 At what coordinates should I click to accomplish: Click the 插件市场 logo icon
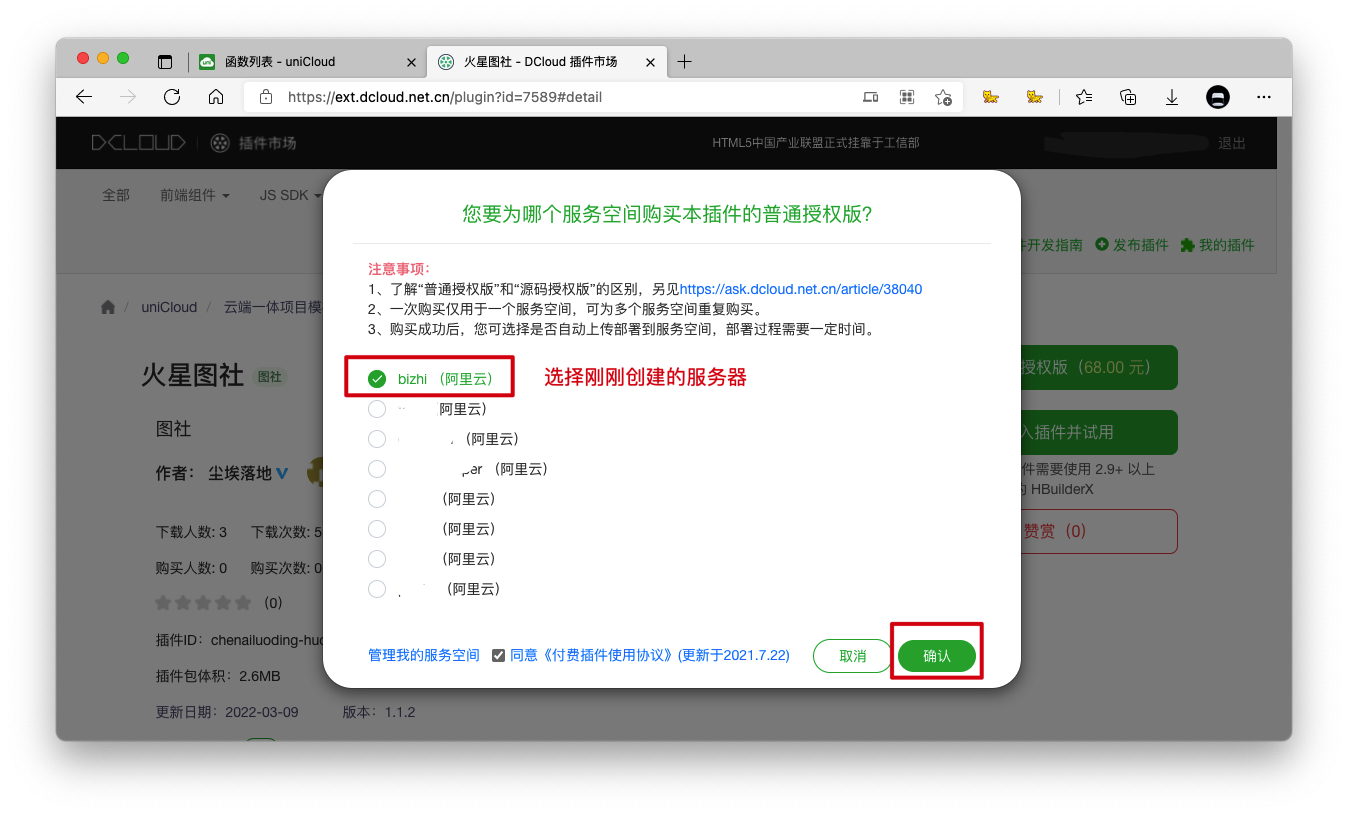[220, 143]
